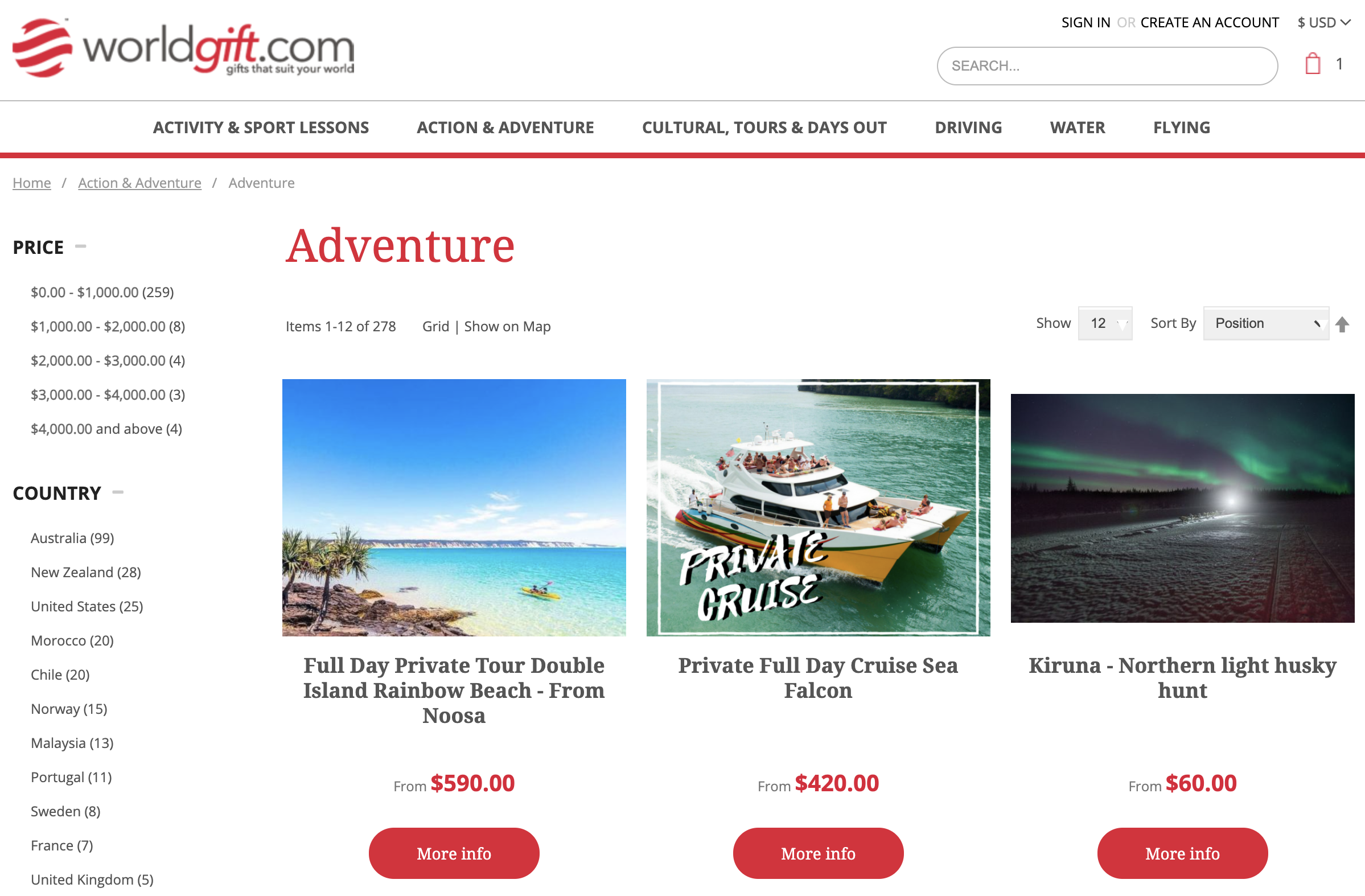The width and height of the screenshot is (1365, 896).
Task: Click More info for Sea Falcon cruise
Action: tap(818, 853)
